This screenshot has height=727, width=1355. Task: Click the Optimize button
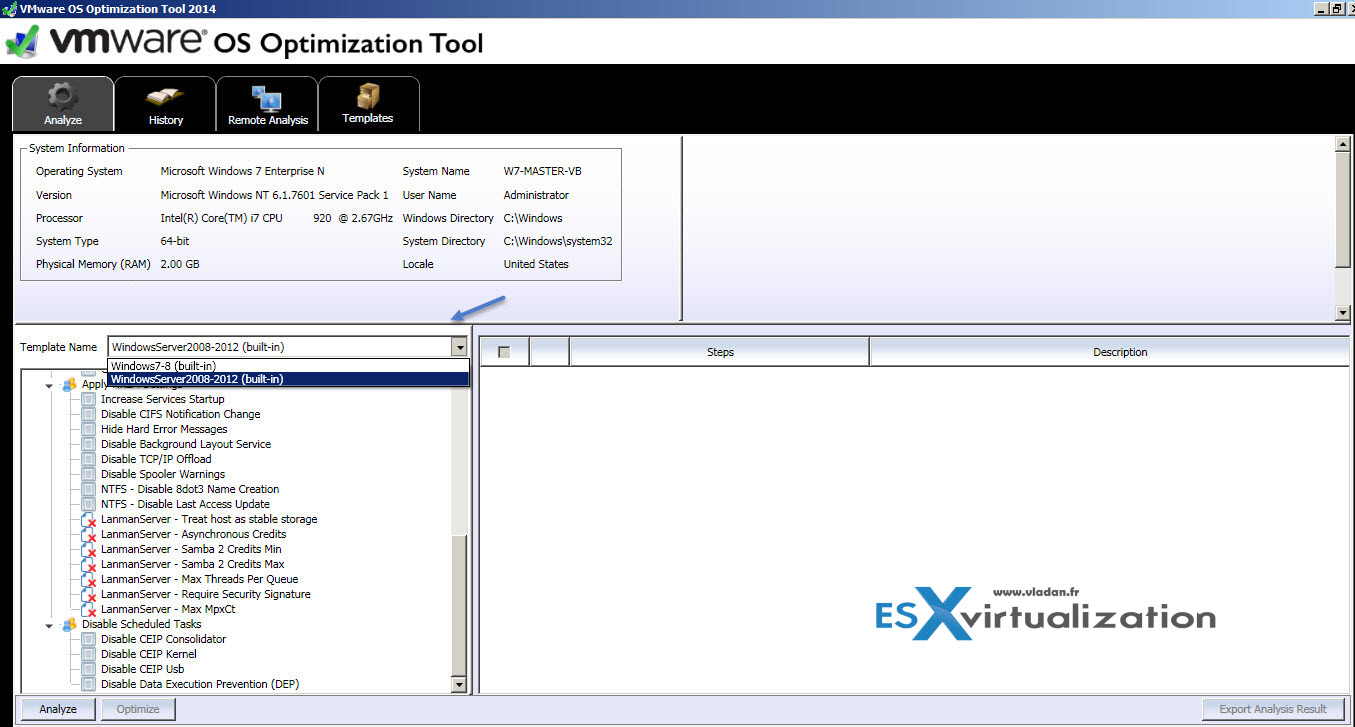pyautogui.click(x=138, y=709)
